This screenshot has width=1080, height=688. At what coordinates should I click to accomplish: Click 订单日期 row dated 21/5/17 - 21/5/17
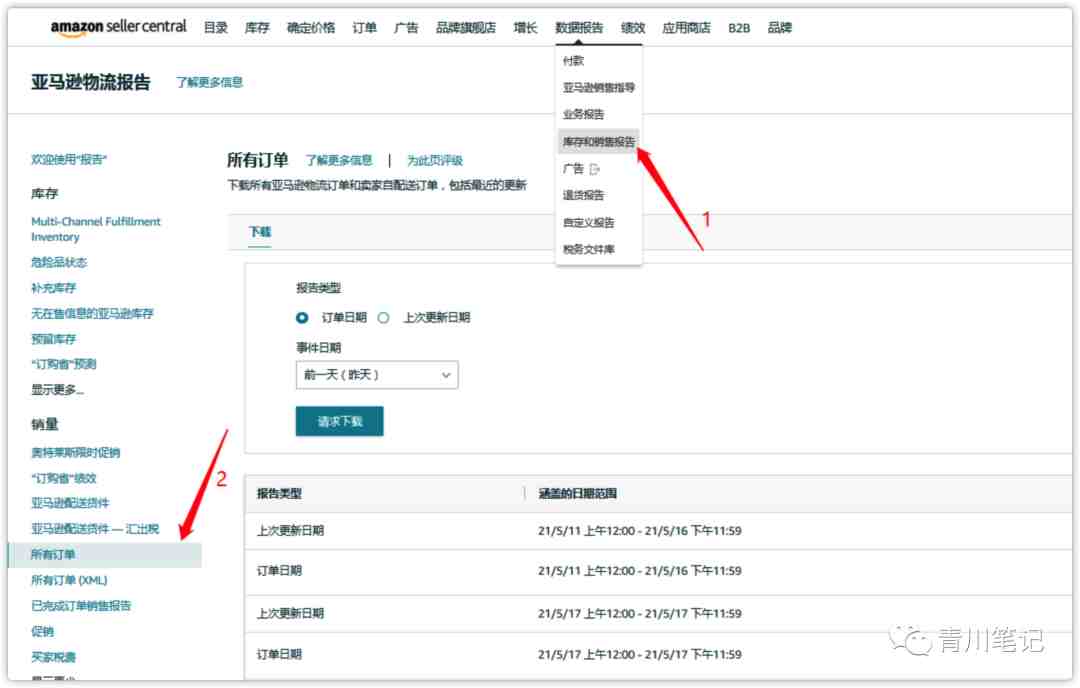coord(658,654)
